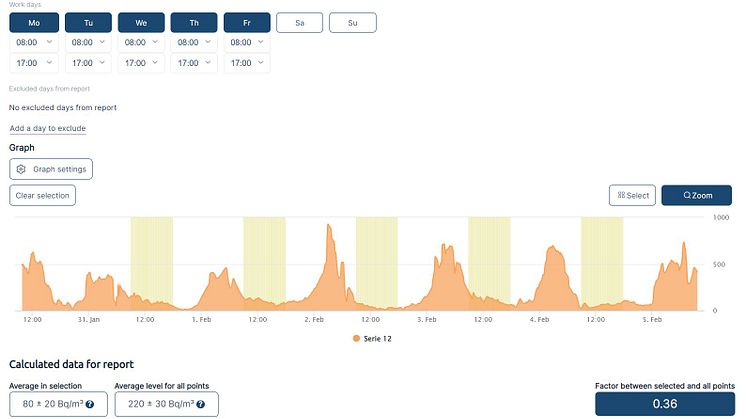Click the gear icon in Graph settings
This screenshot has width=746, height=419.
(21, 170)
